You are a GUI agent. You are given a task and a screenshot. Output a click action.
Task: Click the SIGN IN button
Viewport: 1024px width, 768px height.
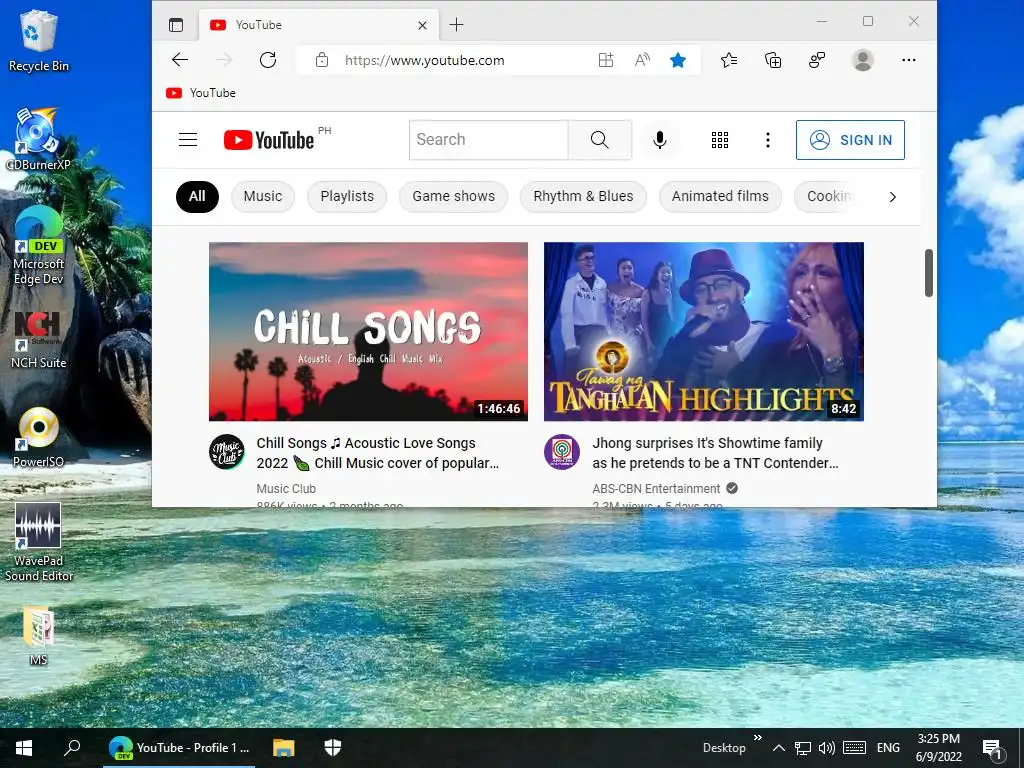click(x=850, y=140)
